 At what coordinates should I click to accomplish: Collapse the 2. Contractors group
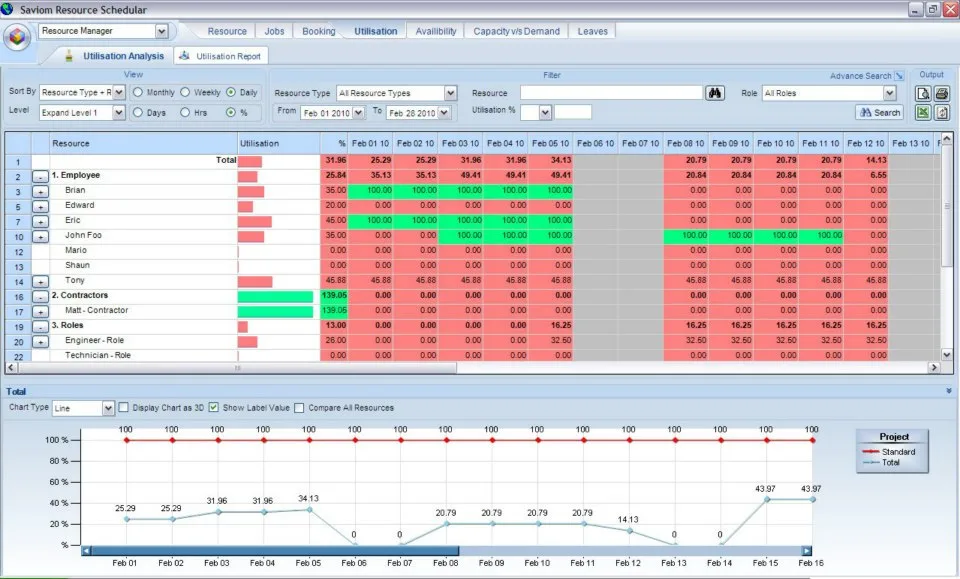pos(40,297)
